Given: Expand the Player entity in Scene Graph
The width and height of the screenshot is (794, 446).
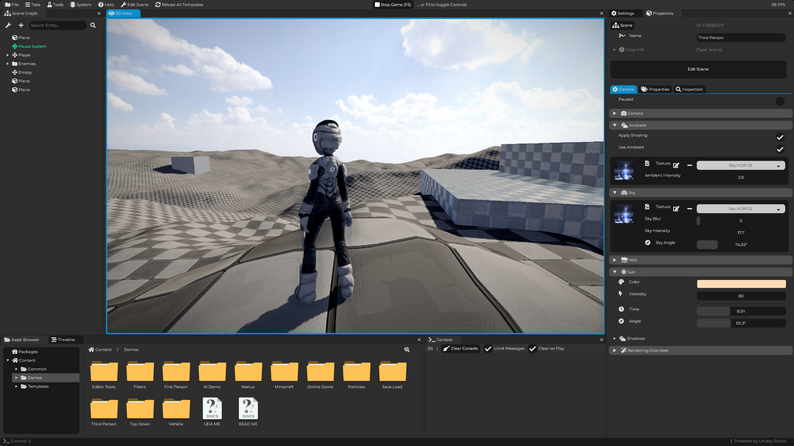Looking at the screenshot, I should click(8, 55).
